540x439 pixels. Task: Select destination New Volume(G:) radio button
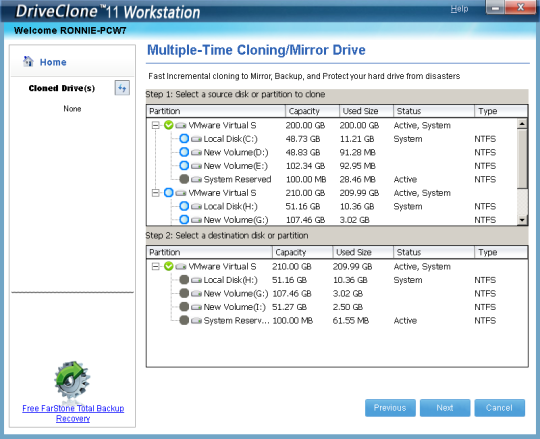pyautogui.click(x=184, y=293)
